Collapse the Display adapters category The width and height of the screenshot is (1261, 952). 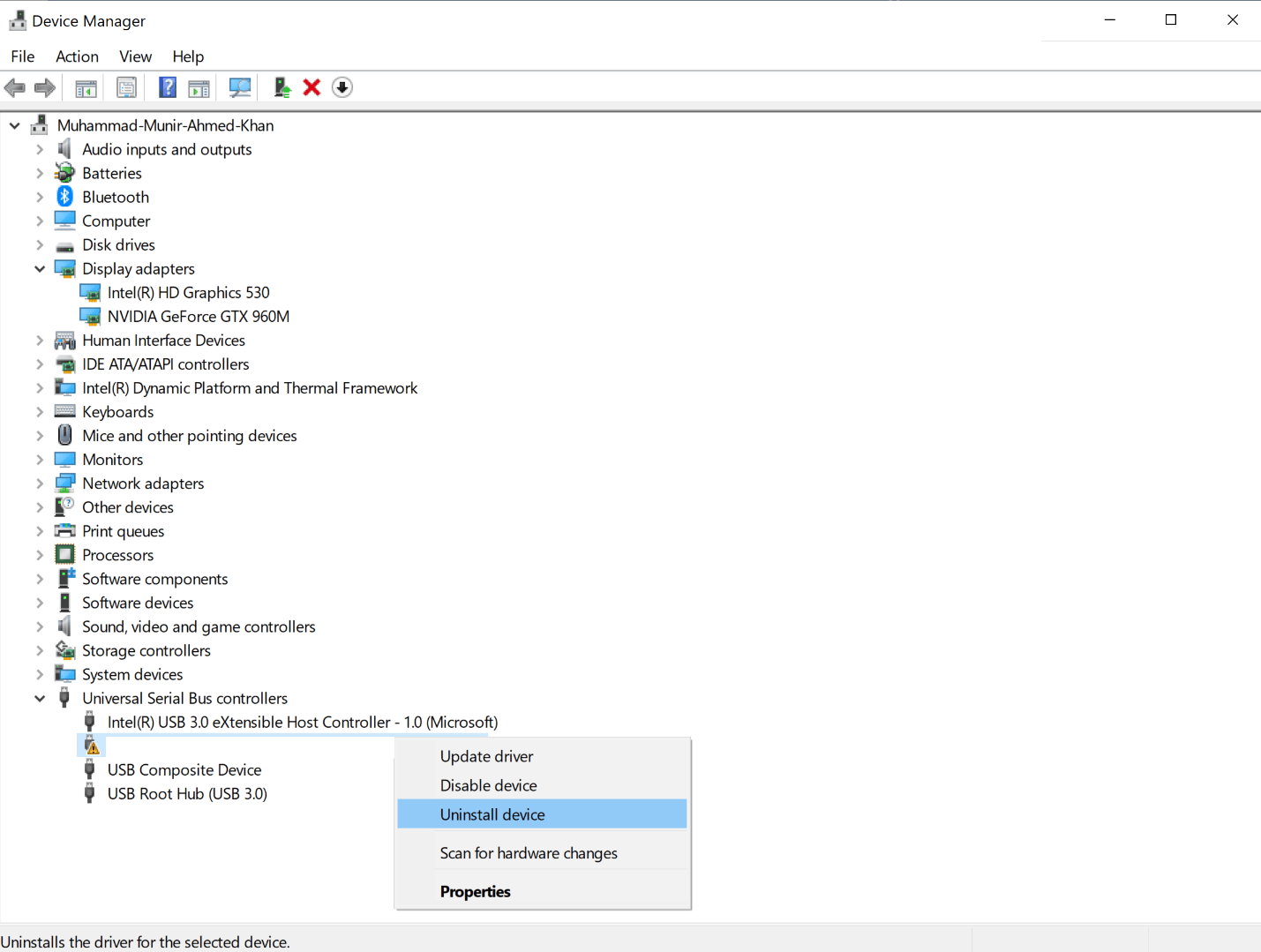40,269
